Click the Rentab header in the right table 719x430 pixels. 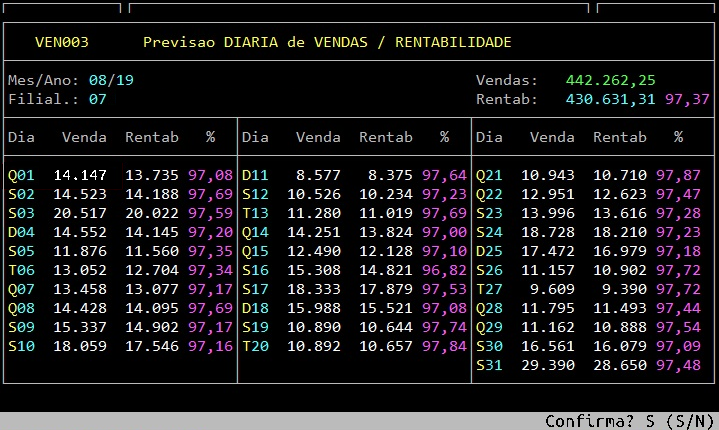(x=620, y=137)
